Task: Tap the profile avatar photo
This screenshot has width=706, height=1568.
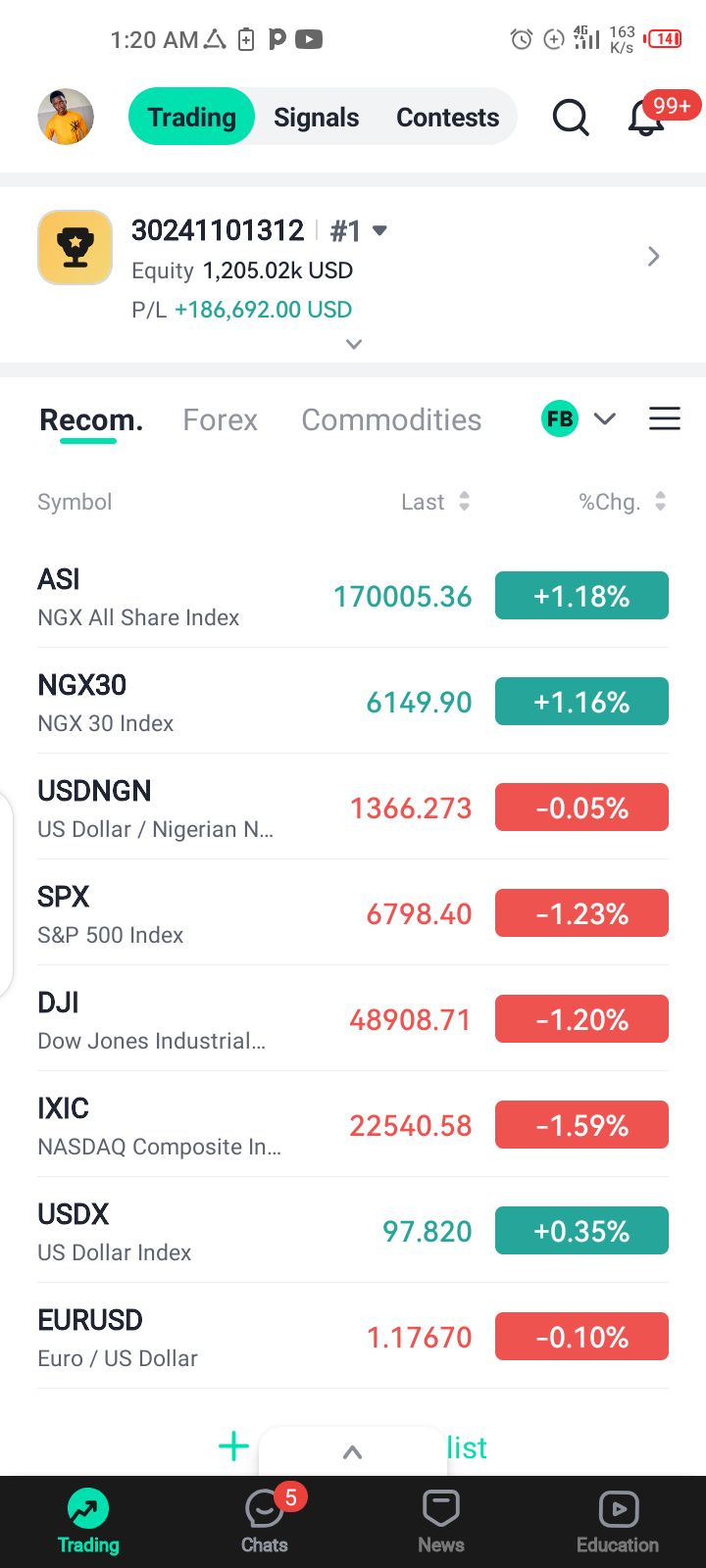Action: point(66,117)
